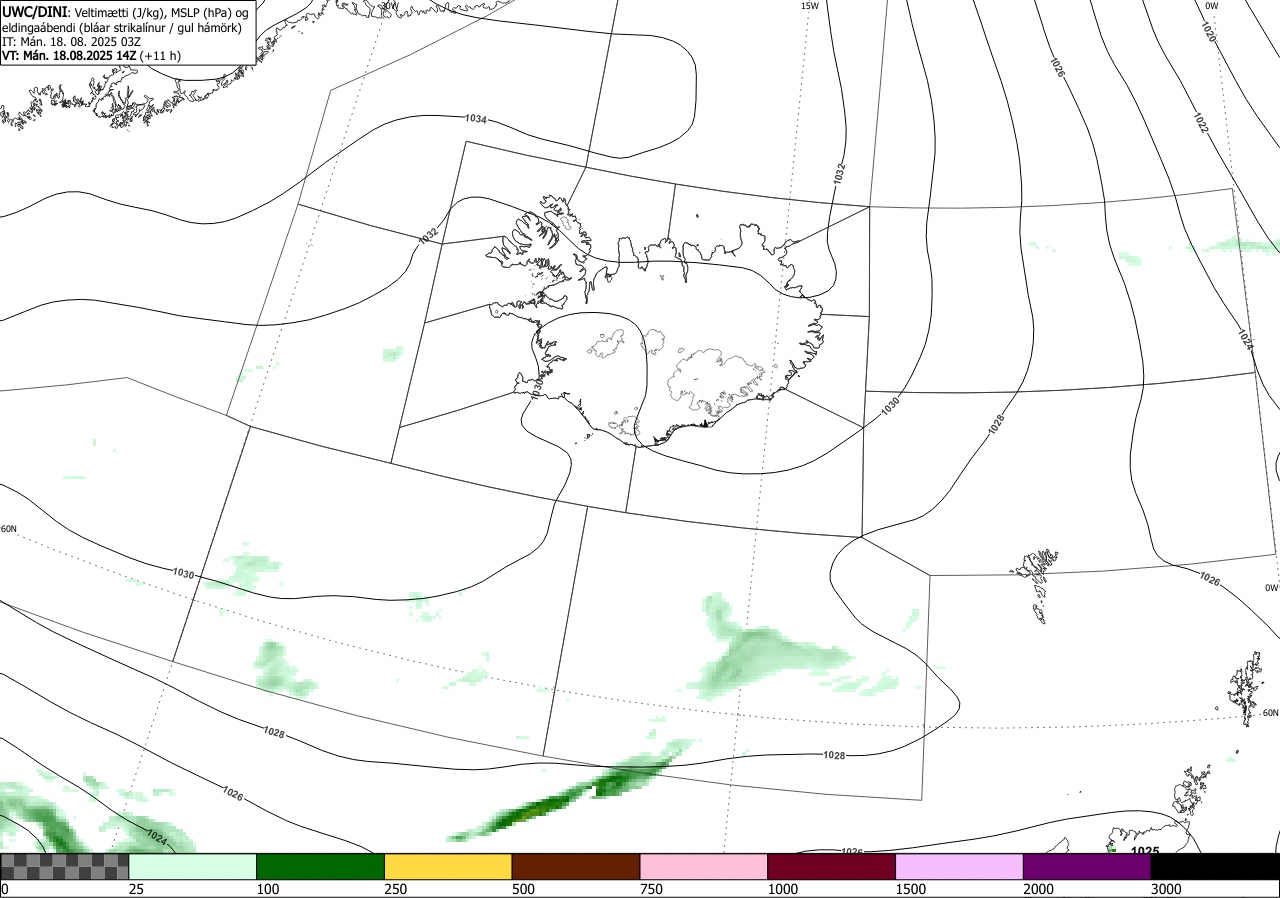Click the legend value "1000"
The width and height of the screenshot is (1280, 898).
(x=783, y=889)
